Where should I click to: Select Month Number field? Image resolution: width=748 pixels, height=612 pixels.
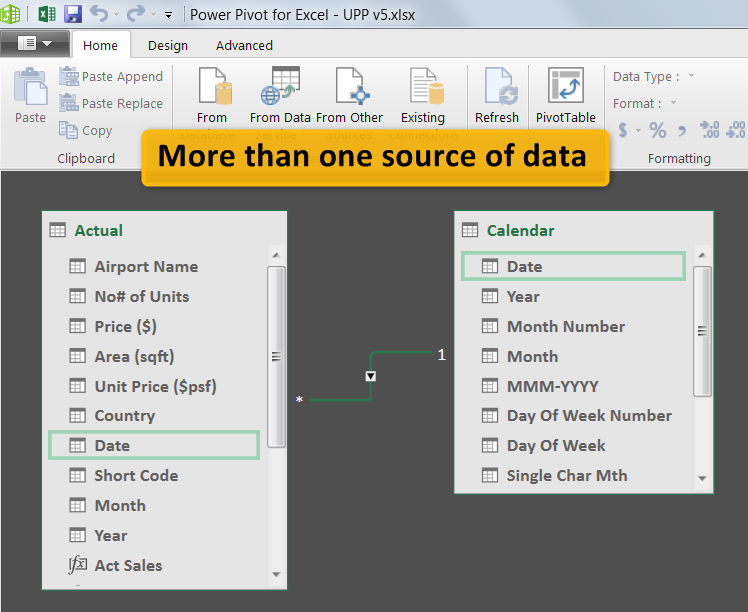573,326
